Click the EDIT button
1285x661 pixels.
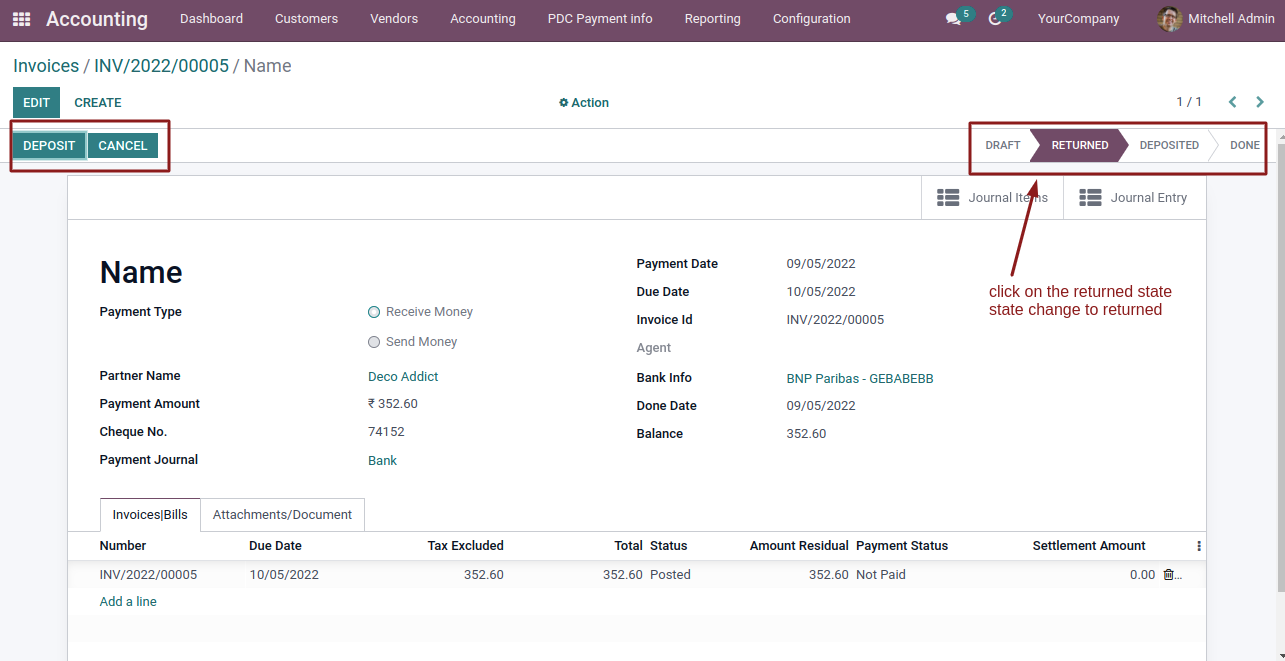click(x=36, y=103)
